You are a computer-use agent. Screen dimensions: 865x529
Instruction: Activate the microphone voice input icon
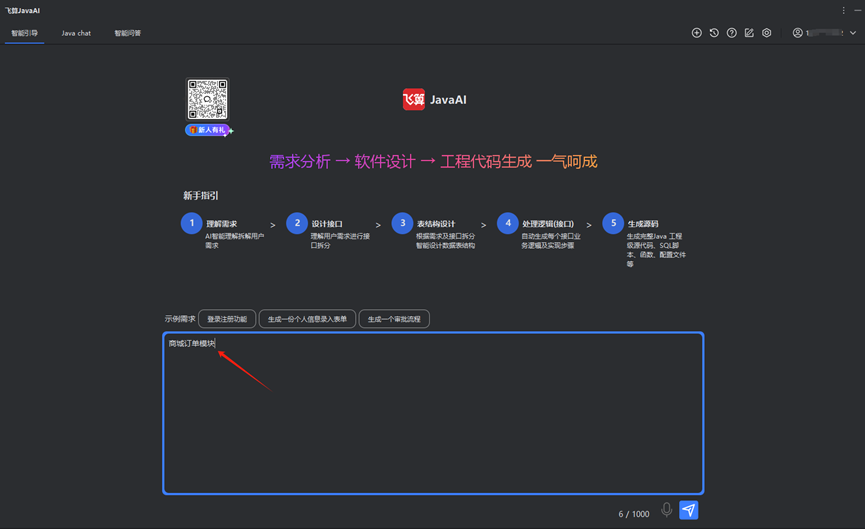click(666, 510)
